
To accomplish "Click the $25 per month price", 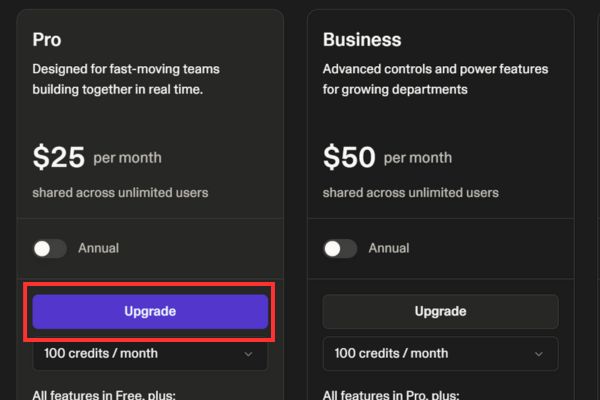I will click(x=96, y=157).
